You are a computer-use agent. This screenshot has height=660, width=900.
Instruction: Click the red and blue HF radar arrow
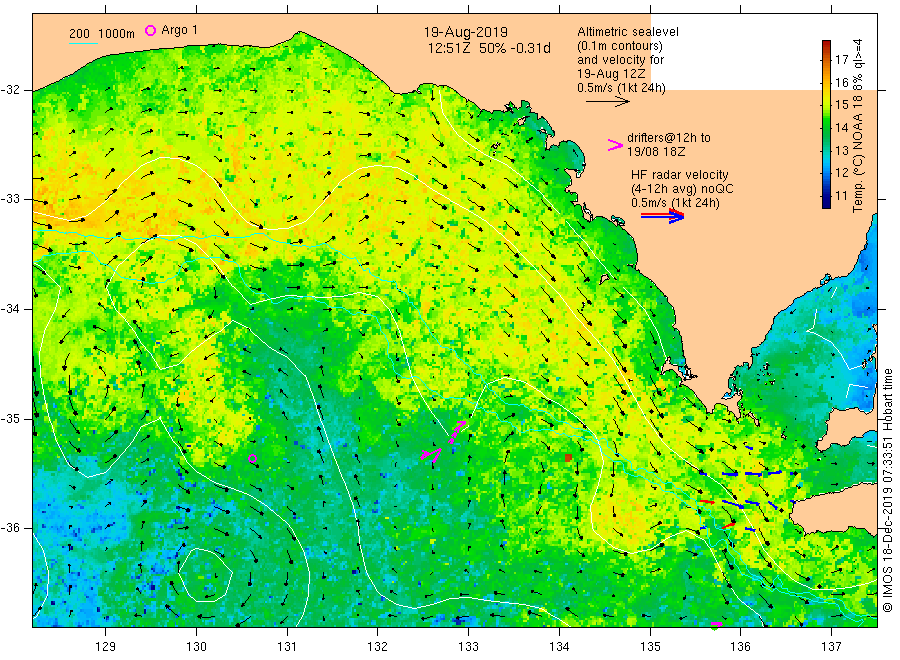pos(662,216)
